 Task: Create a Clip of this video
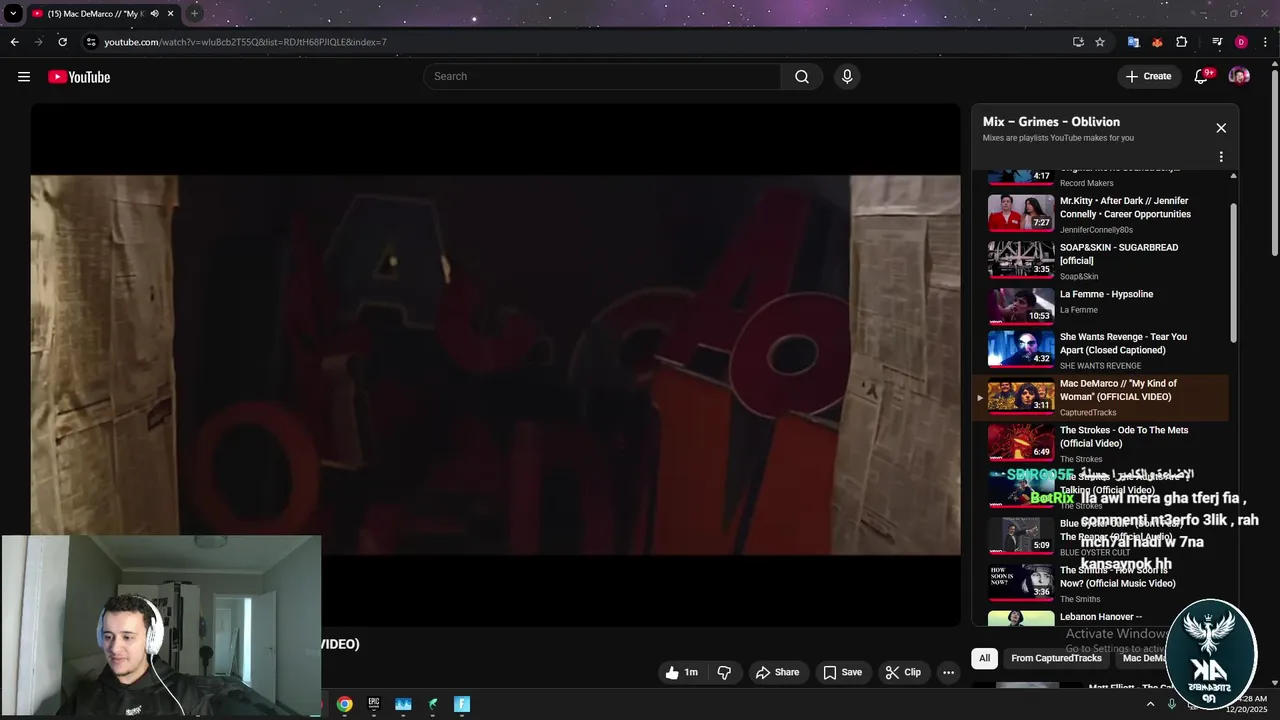(x=903, y=672)
